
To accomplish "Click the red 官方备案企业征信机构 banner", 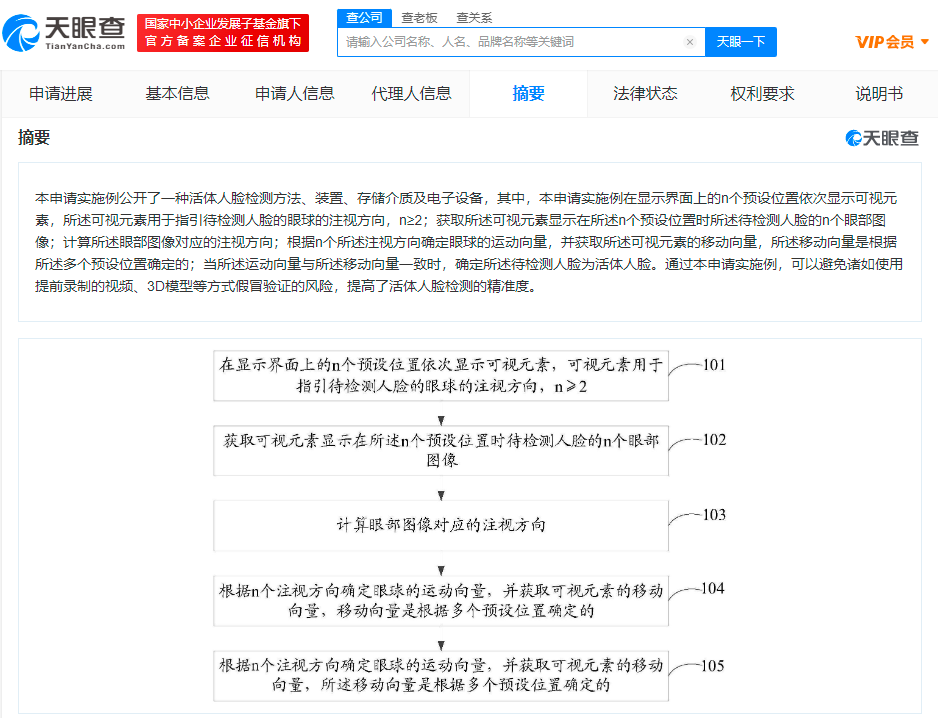I will point(223,33).
